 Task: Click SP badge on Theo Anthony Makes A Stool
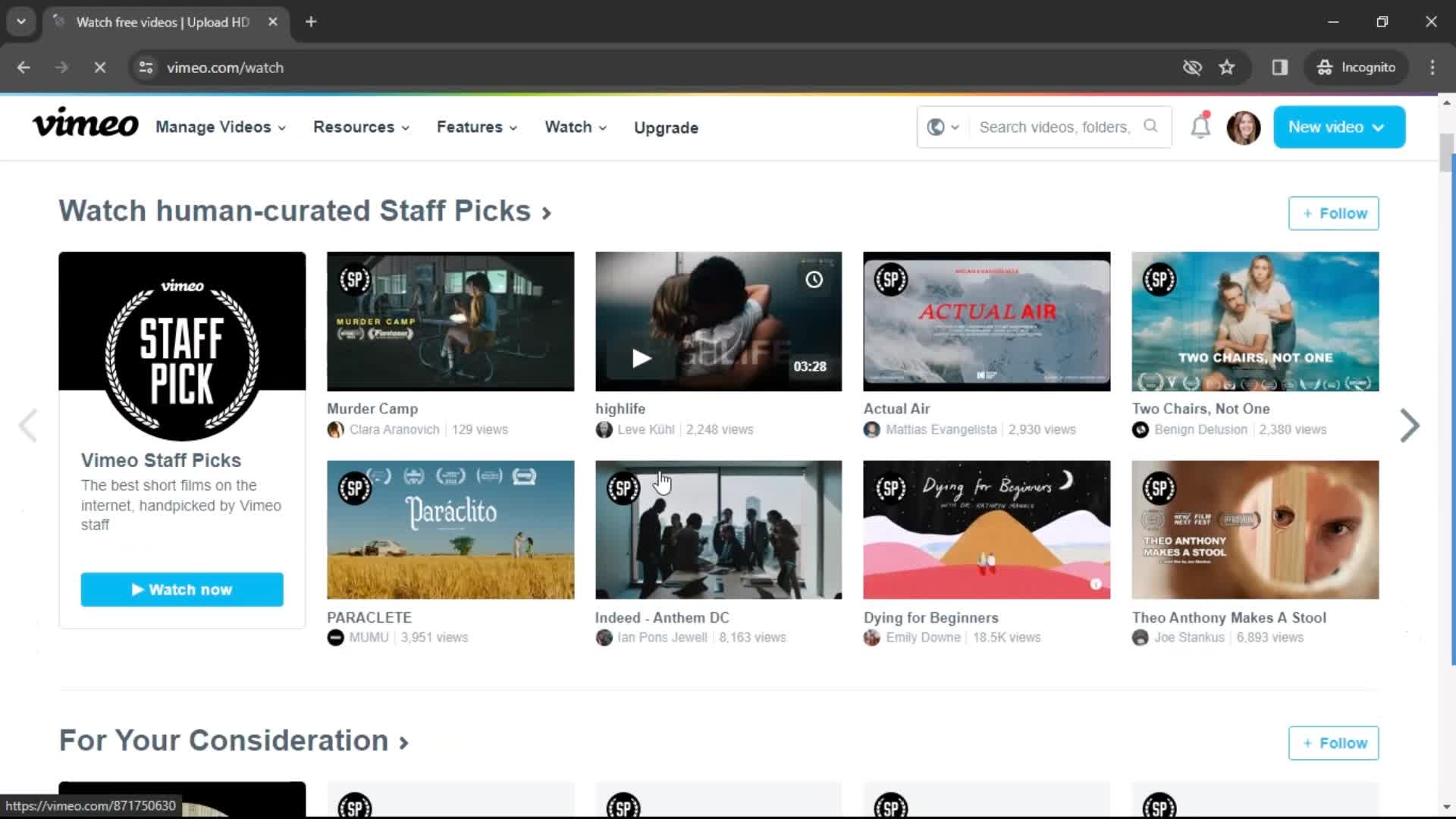1159,488
